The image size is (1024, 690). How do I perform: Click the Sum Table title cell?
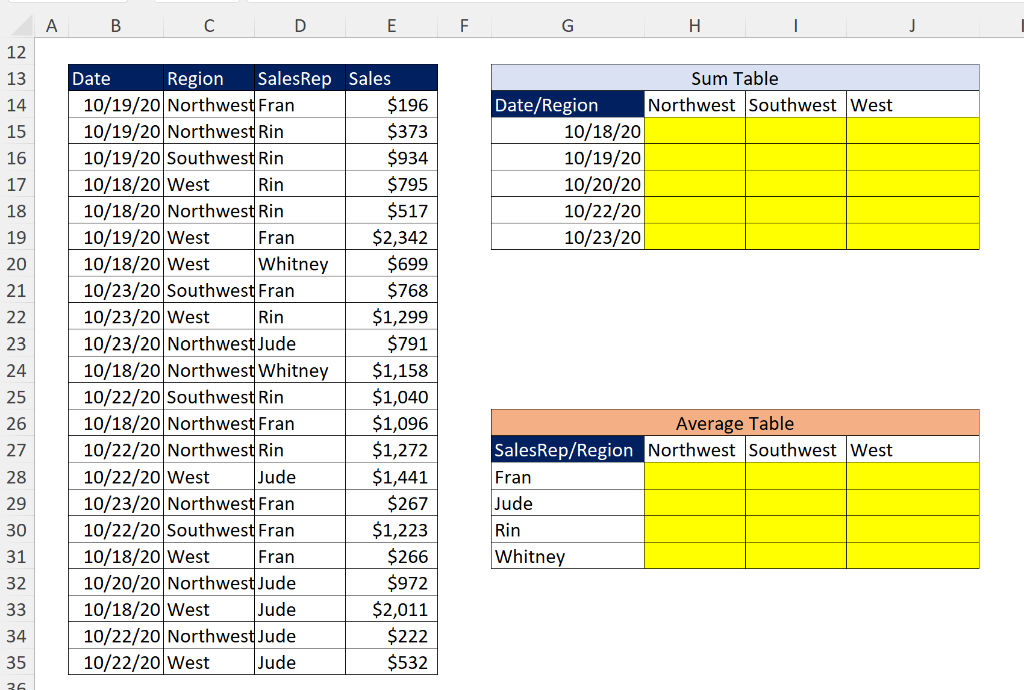tap(734, 78)
